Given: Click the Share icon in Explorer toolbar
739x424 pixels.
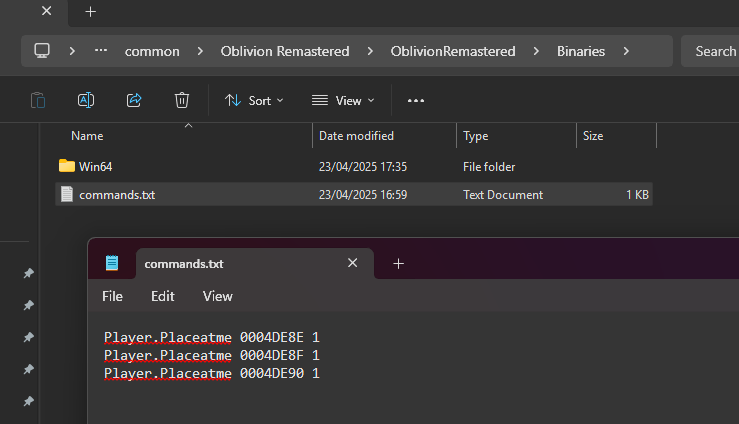Looking at the screenshot, I should pyautogui.click(x=134, y=100).
